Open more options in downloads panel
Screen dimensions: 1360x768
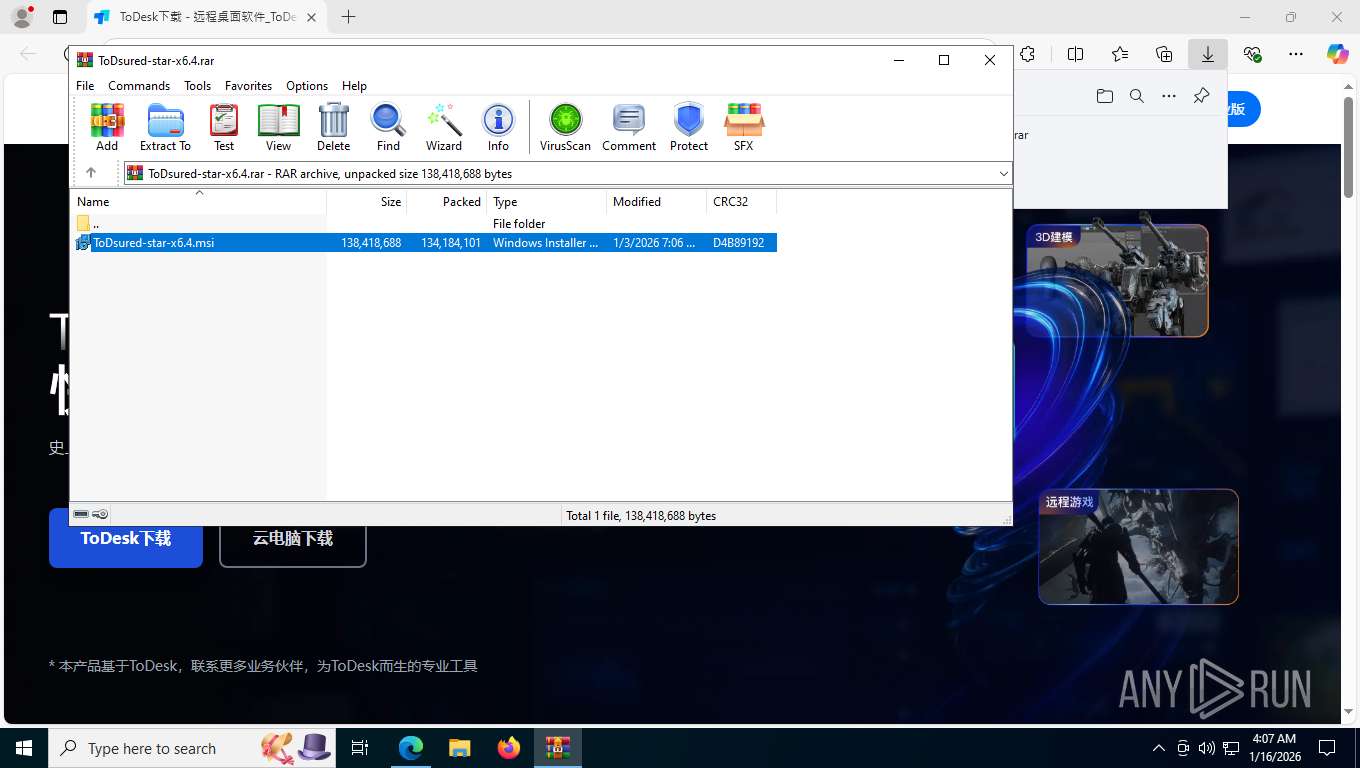pyautogui.click(x=1168, y=96)
